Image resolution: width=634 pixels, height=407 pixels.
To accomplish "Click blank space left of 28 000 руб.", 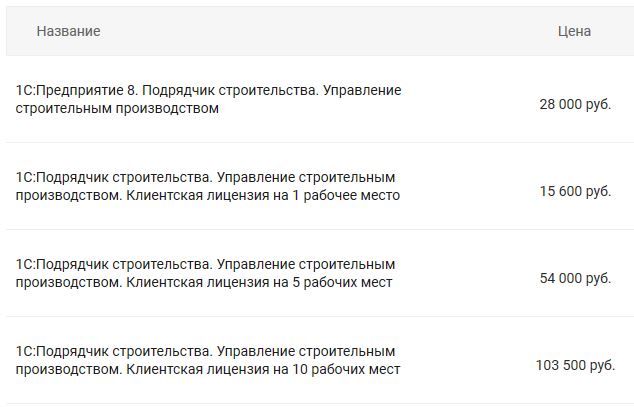I will coord(470,104).
